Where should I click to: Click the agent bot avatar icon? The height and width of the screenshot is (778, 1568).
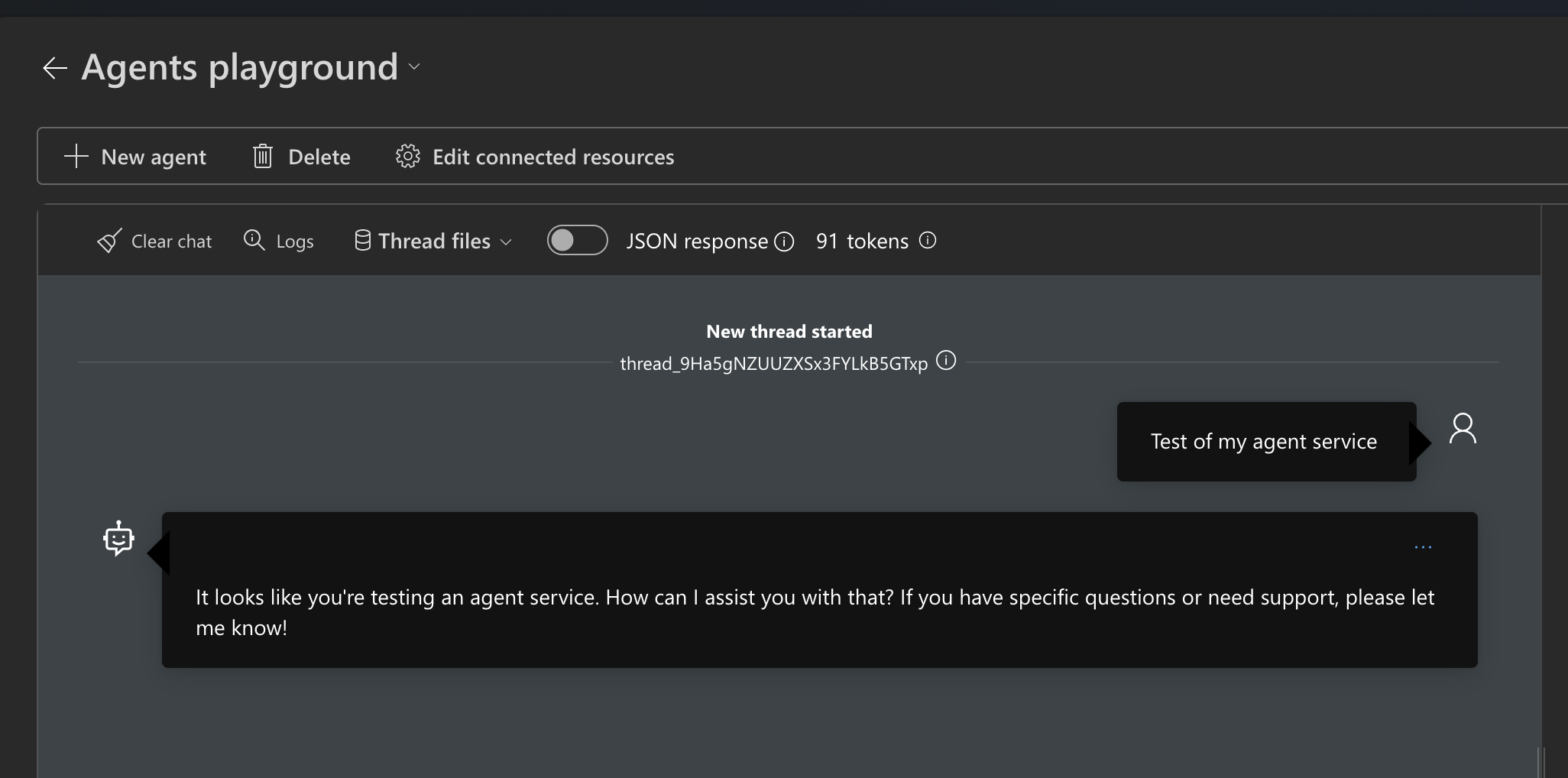pos(118,539)
